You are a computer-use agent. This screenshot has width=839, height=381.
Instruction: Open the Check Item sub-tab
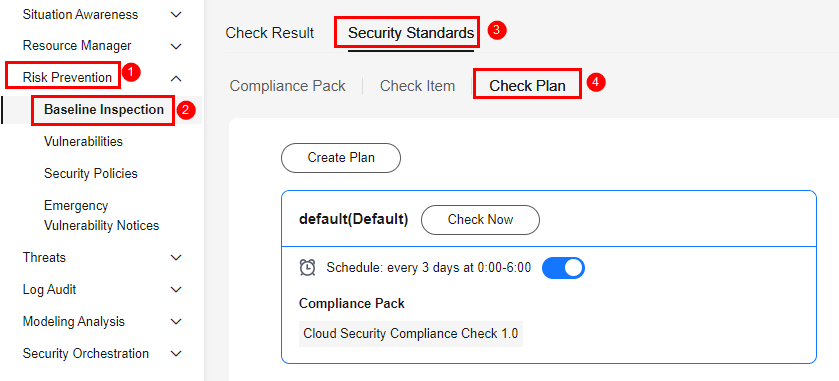click(417, 86)
